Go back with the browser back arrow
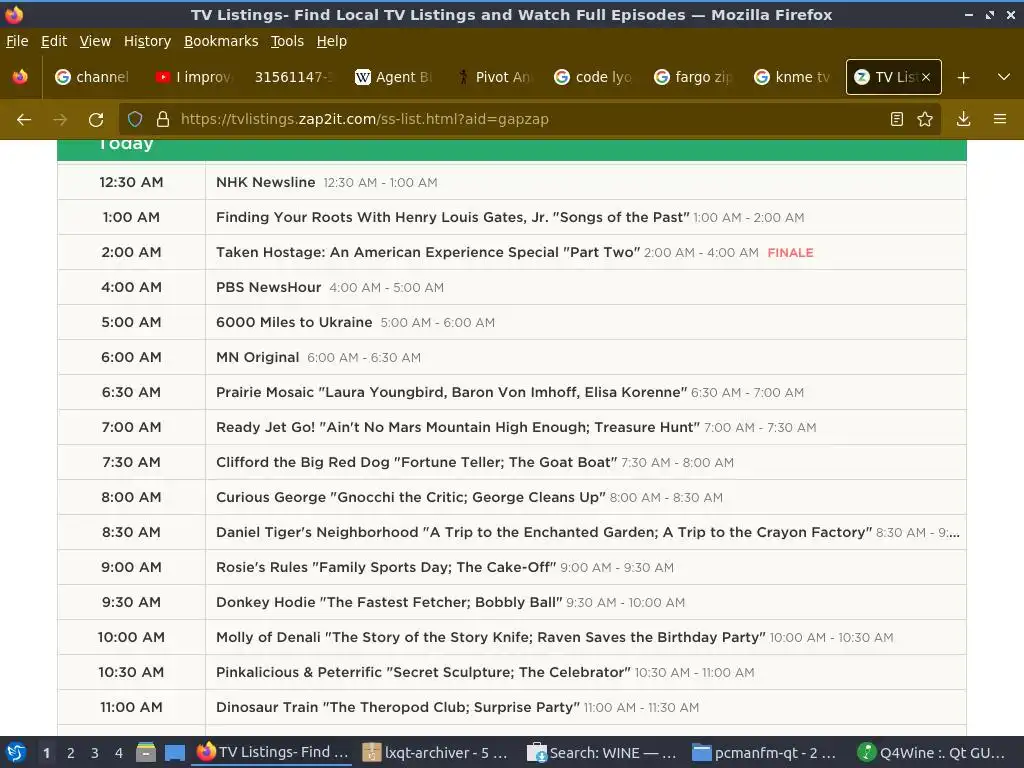1024x768 pixels. tap(24, 120)
